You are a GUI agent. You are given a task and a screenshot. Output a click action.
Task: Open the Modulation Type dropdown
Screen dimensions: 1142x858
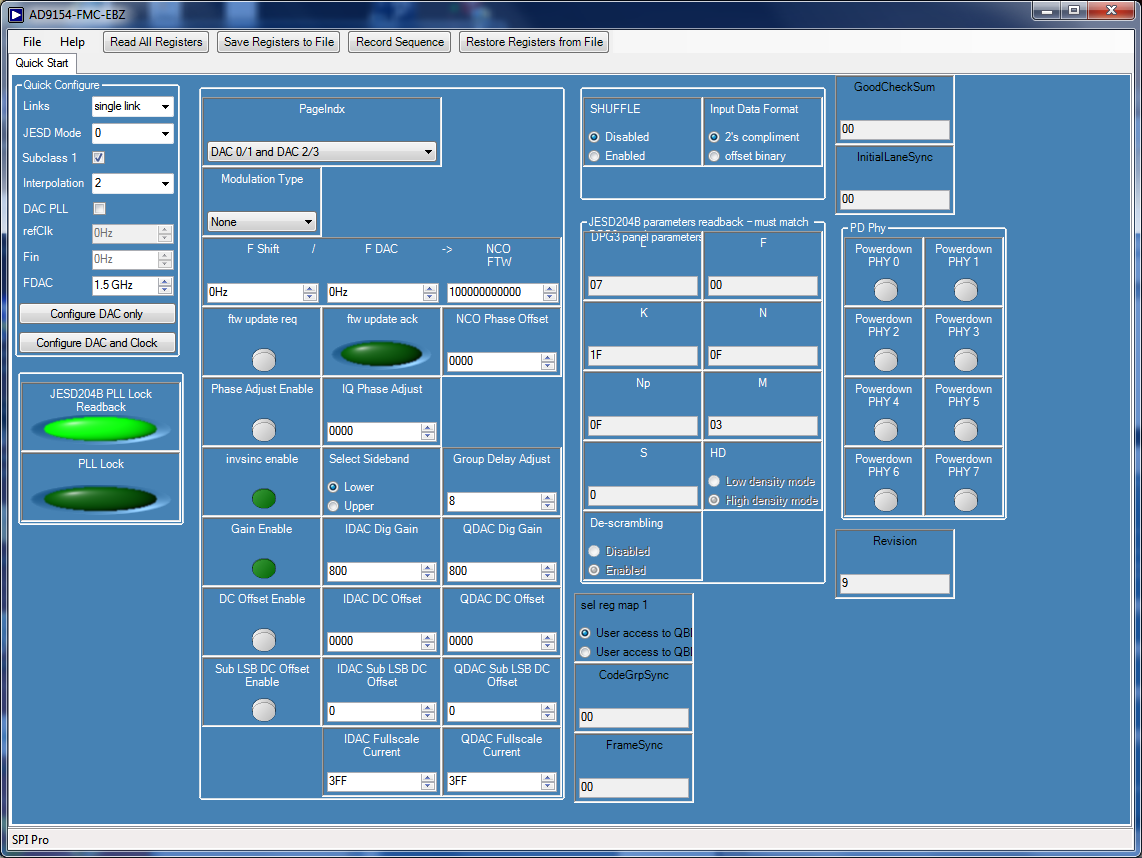(x=261, y=221)
